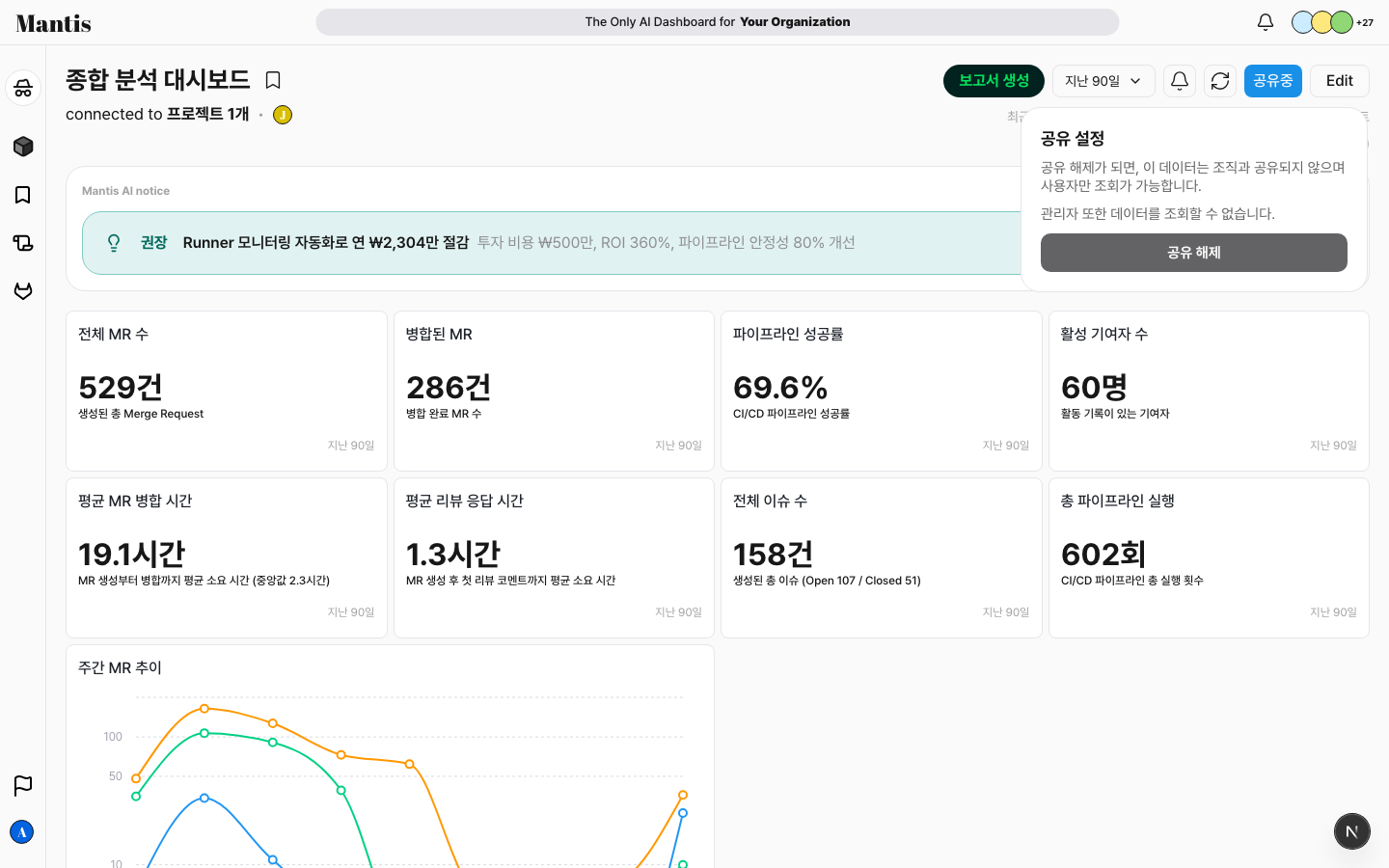Click the Mantis logo
The width and height of the screenshot is (1389, 868).
54,23
